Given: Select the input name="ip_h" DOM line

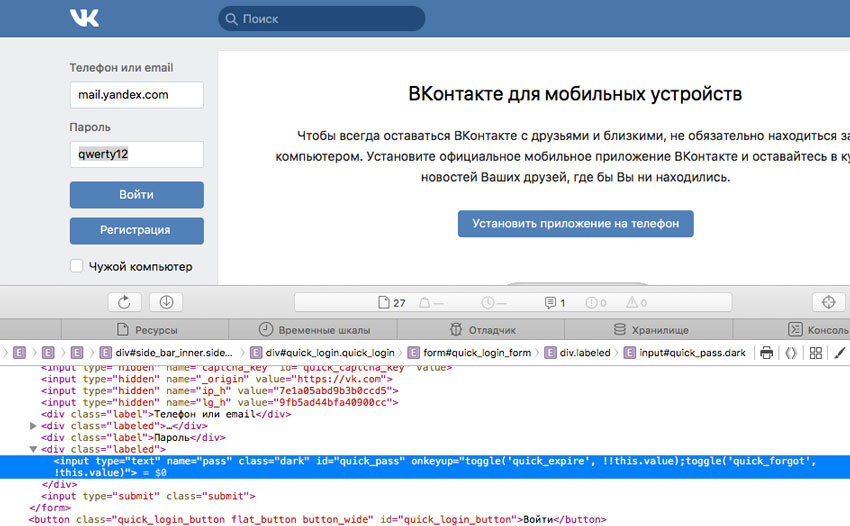Looking at the screenshot, I should coord(220,390).
